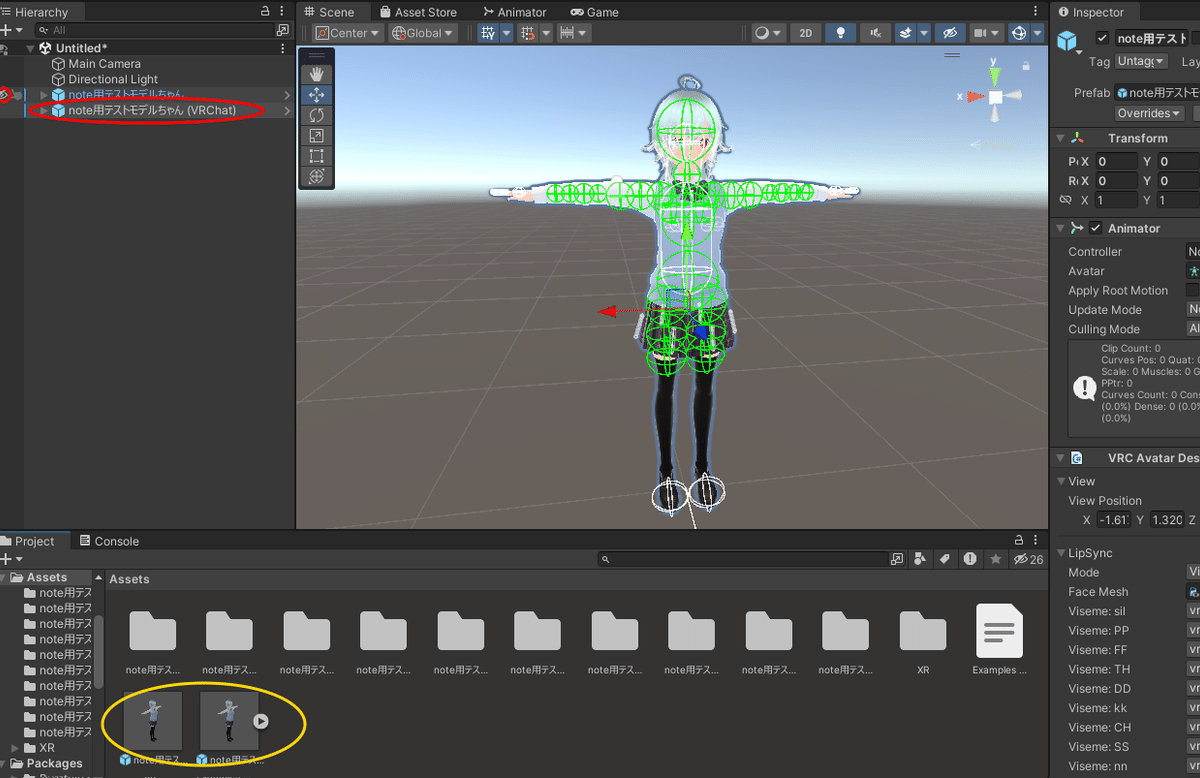
Task: Select the (VRChat) model object in Hierarchy
Action: point(152,110)
